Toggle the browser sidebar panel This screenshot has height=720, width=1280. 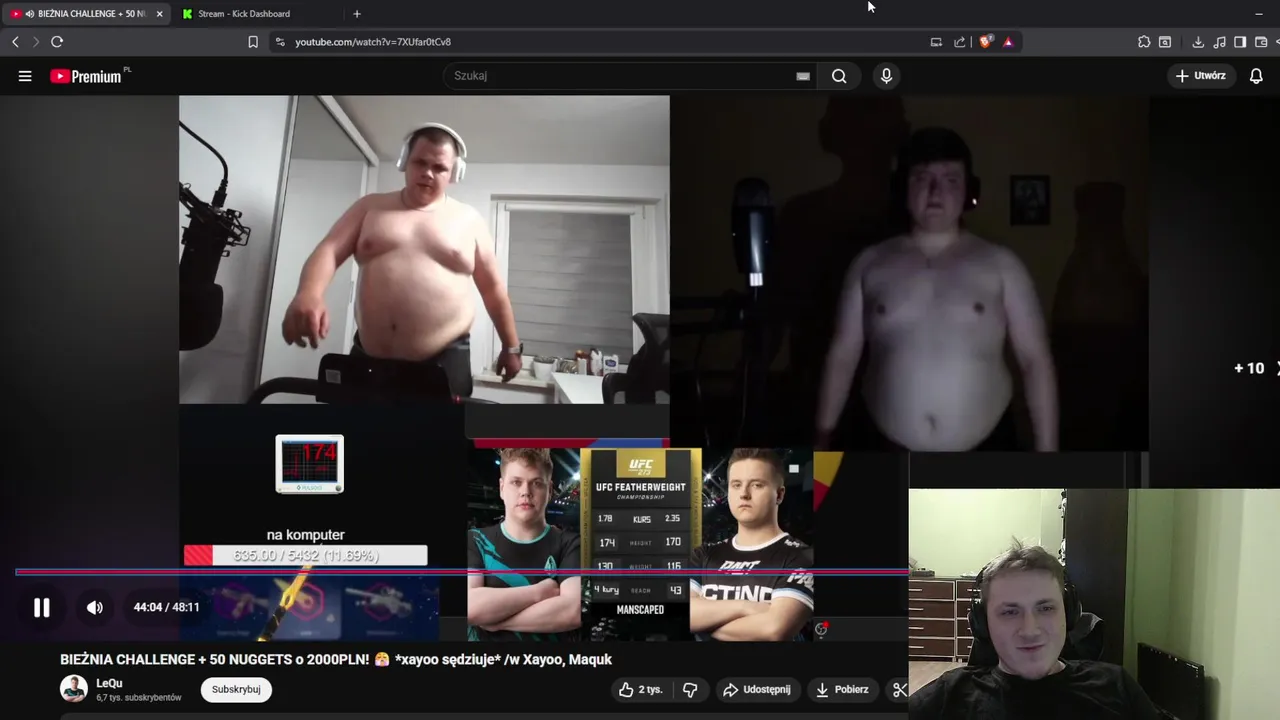click(1240, 42)
